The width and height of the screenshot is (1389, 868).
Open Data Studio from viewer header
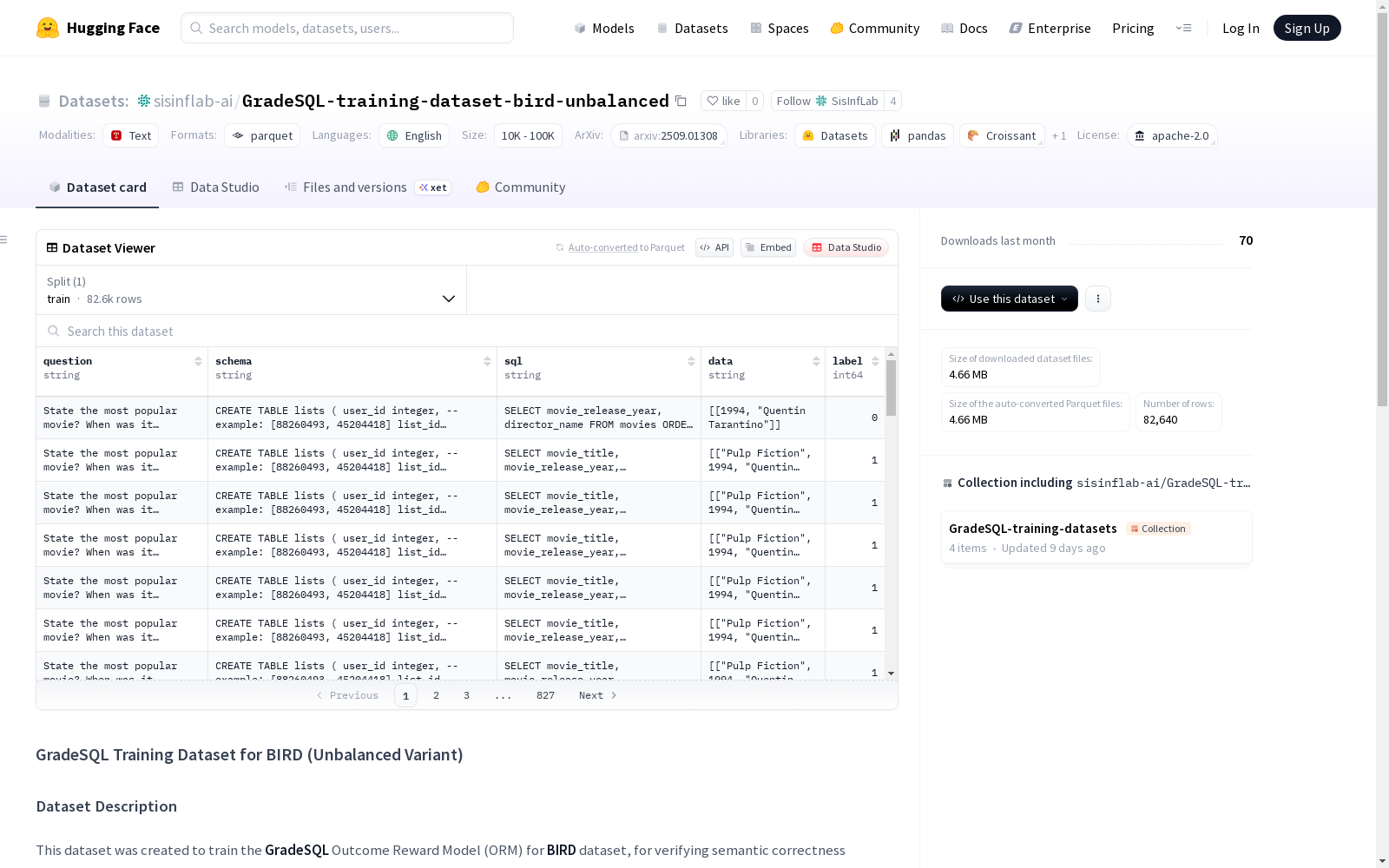pos(846,247)
